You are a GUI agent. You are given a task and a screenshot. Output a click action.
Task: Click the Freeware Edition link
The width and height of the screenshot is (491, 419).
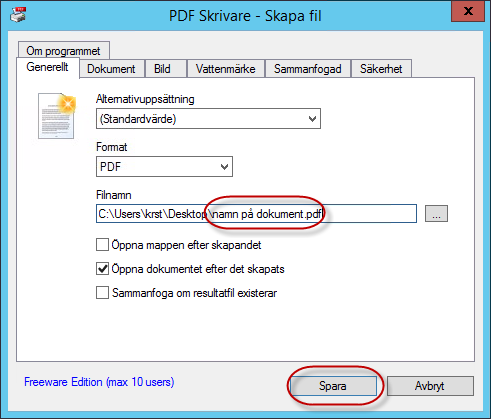[x=99, y=382]
